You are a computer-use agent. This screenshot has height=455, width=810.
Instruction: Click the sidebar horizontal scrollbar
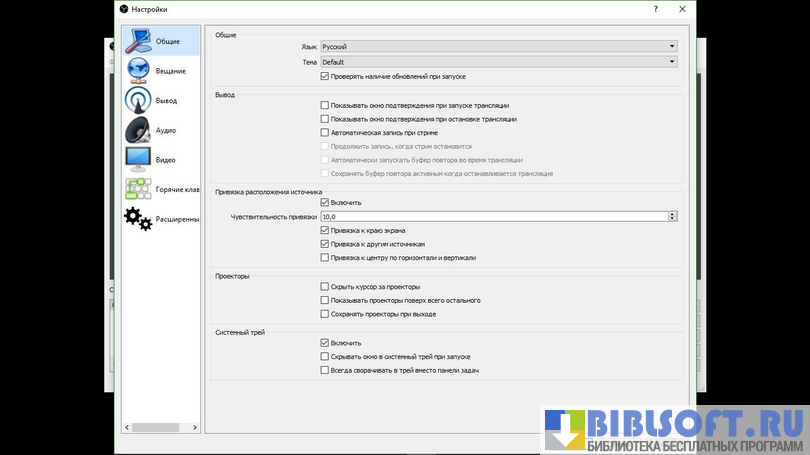click(x=153, y=427)
